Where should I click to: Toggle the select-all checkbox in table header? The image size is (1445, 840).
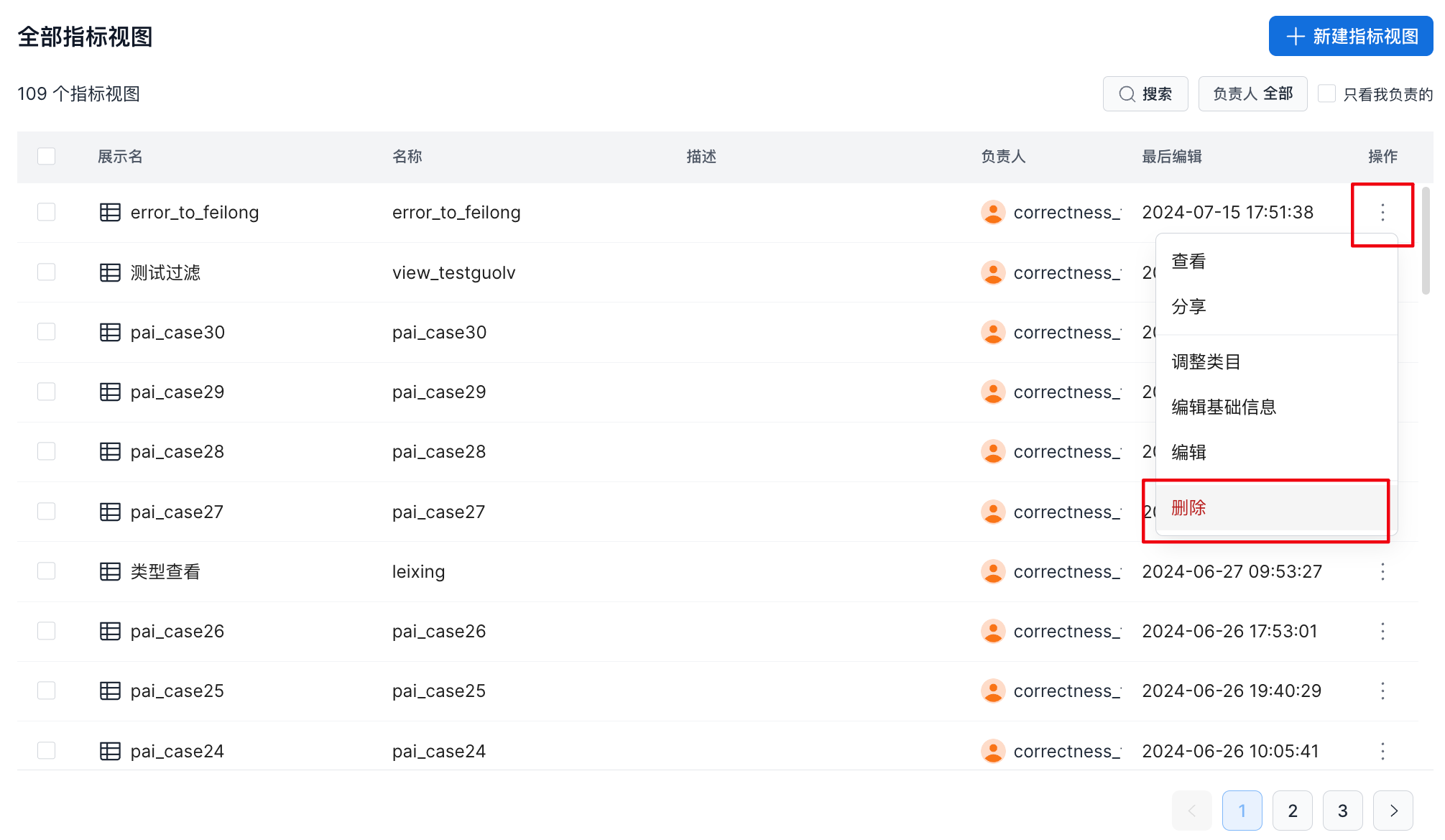(x=47, y=157)
